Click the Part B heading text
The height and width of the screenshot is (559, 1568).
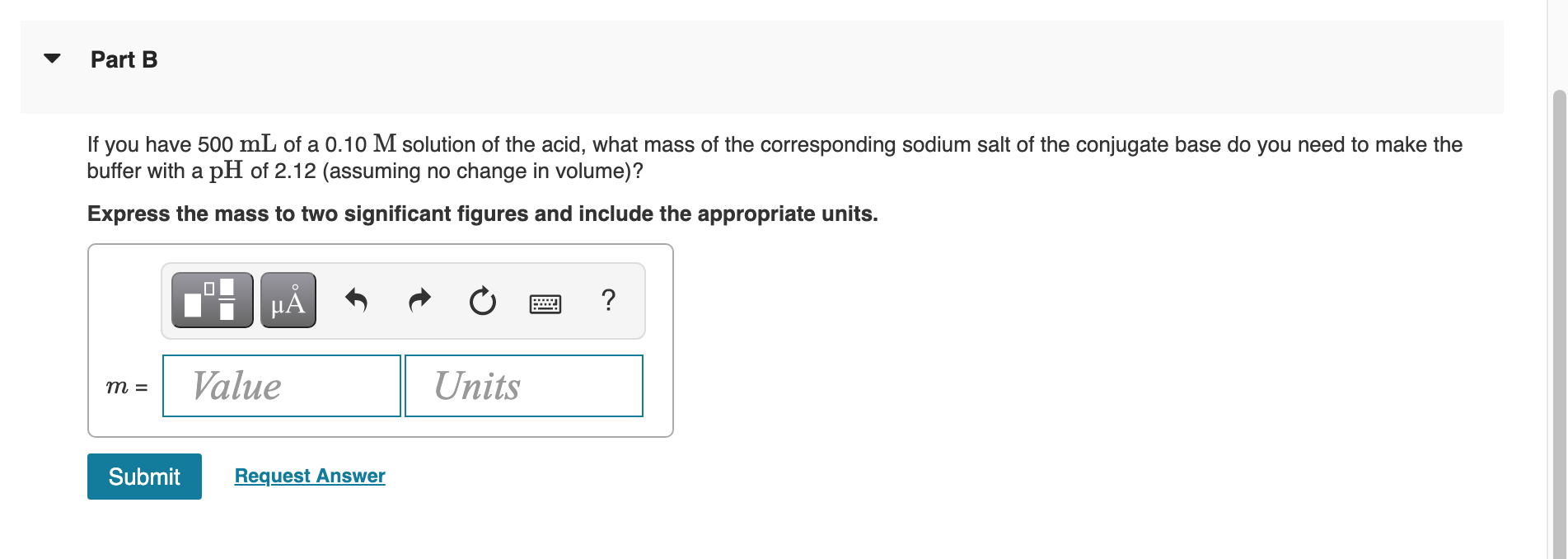click(124, 59)
